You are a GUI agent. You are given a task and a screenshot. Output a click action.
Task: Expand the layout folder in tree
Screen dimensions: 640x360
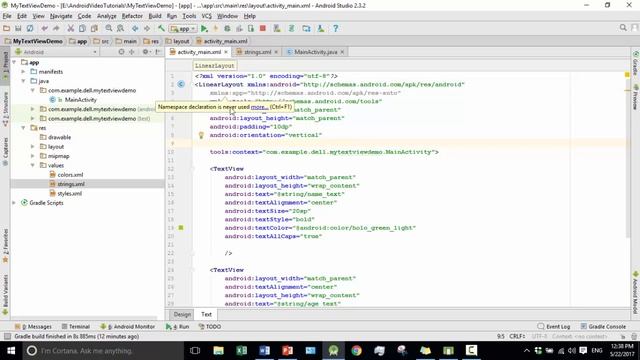(33, 147)
